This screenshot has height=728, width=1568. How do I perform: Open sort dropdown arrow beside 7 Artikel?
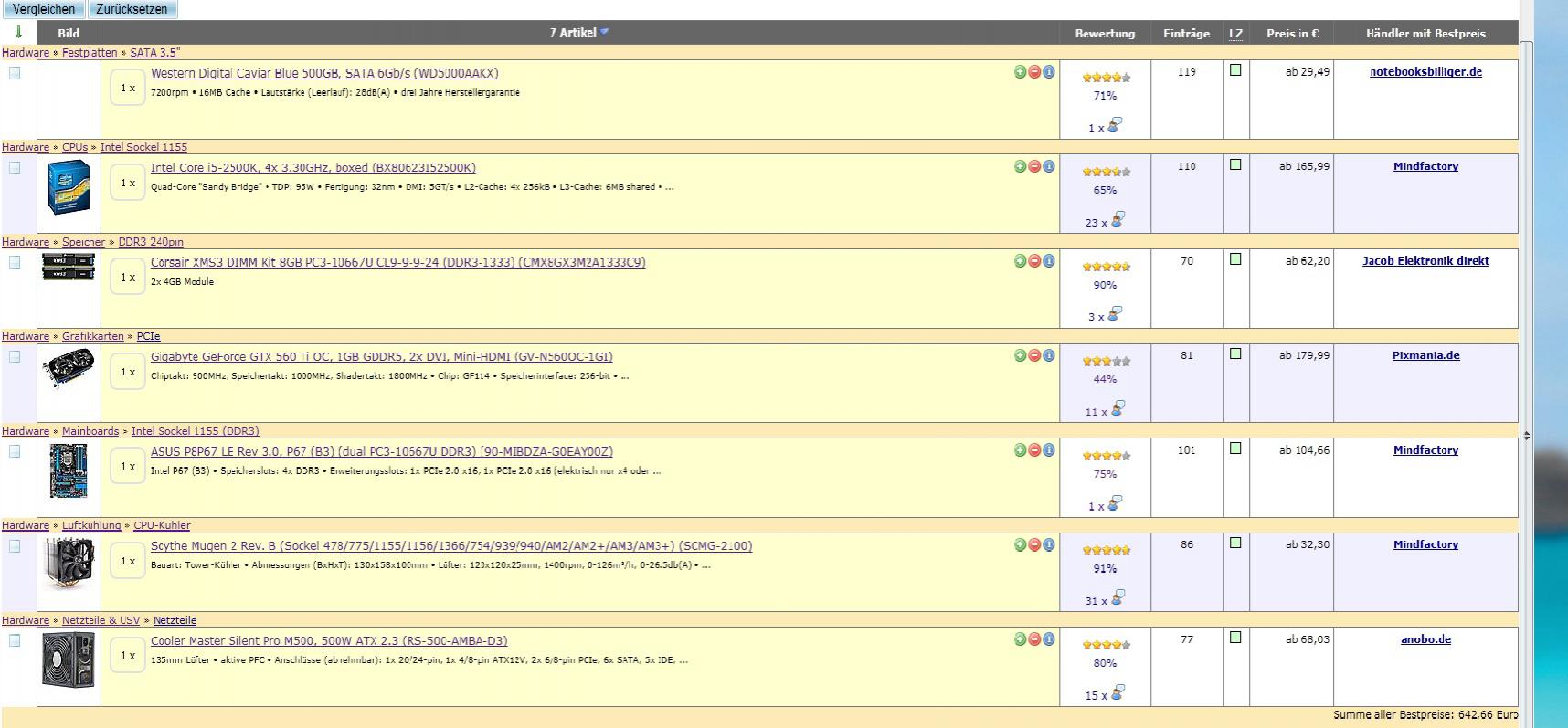(605, 32)
